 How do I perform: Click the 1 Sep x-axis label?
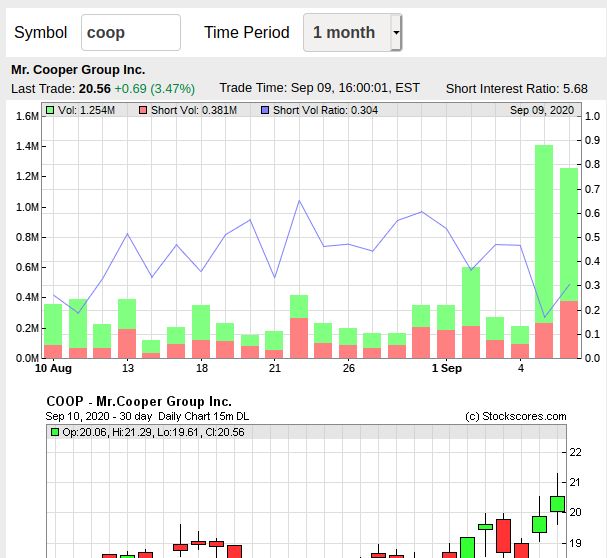447,368
